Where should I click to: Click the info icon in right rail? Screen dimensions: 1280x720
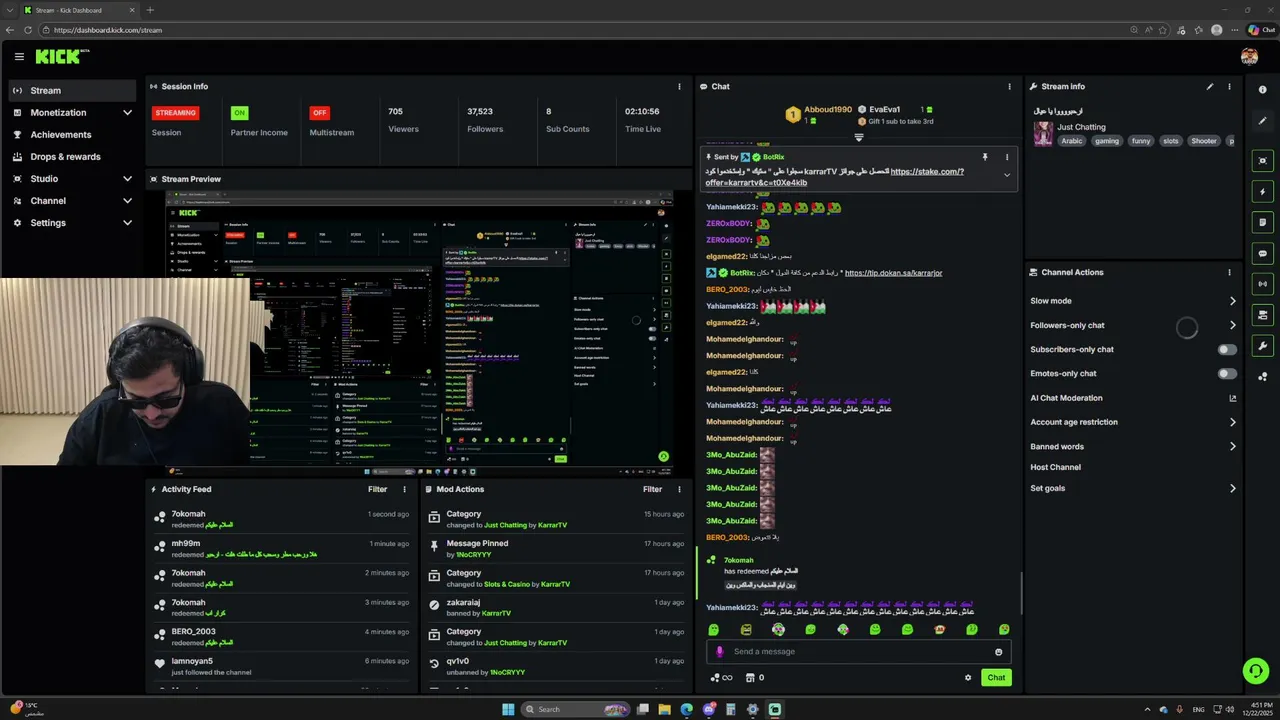[1263, 90]
